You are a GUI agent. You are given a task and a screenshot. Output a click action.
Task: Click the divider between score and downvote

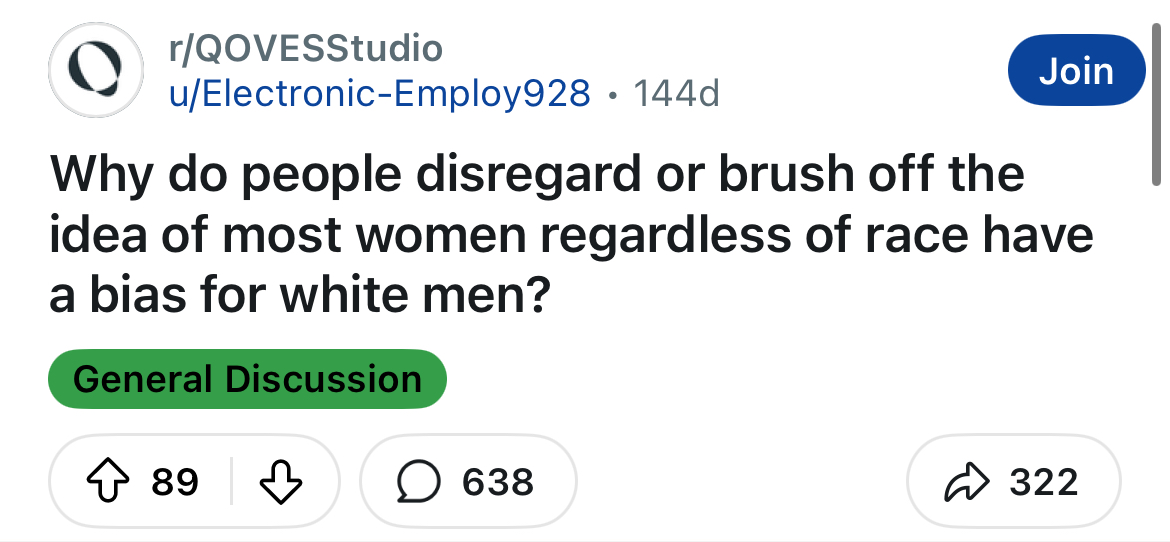coord(231,482)
